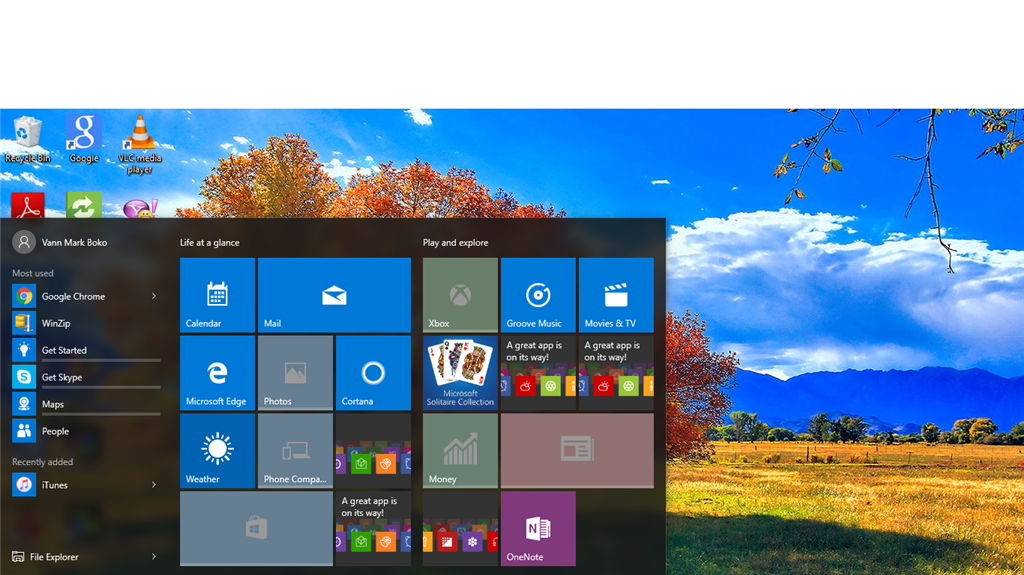Open the Weather tile
The image size is (1024, 575).
tap(217, 451)
